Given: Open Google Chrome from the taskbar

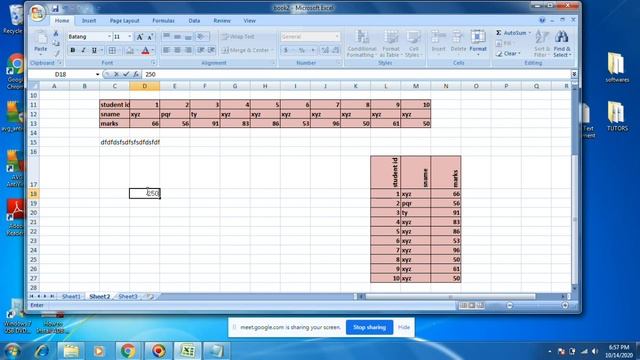Looking at the screenshot, I should [x=128, y=351].
